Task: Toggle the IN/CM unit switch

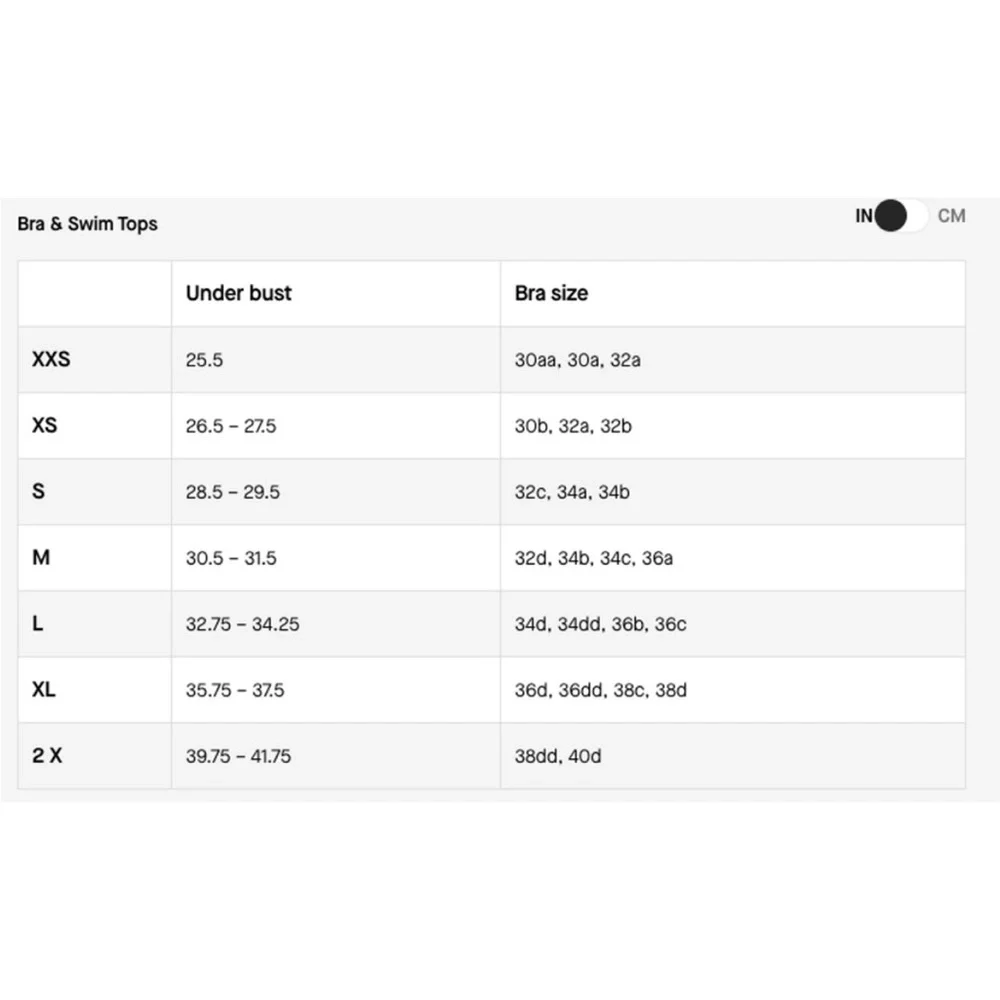Action: [901, 216]
